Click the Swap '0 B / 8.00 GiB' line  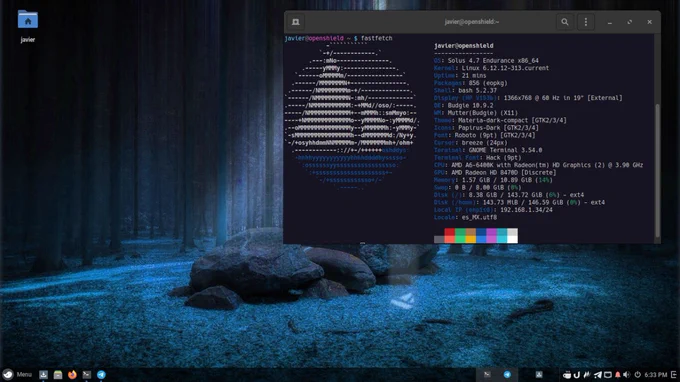point(477,187)
